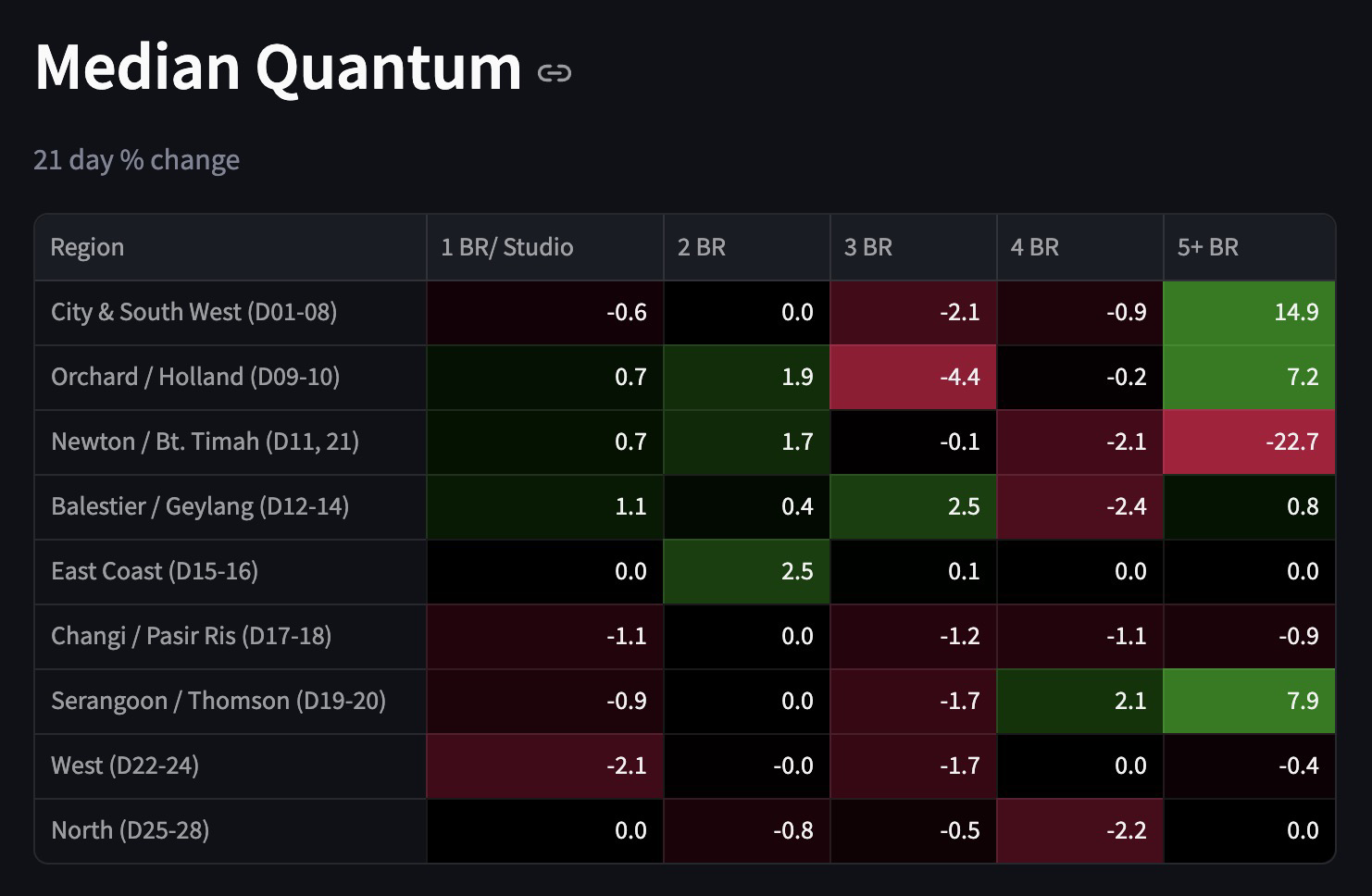
Task: Click the 4 BR column header
Action: coord(1034,247)
